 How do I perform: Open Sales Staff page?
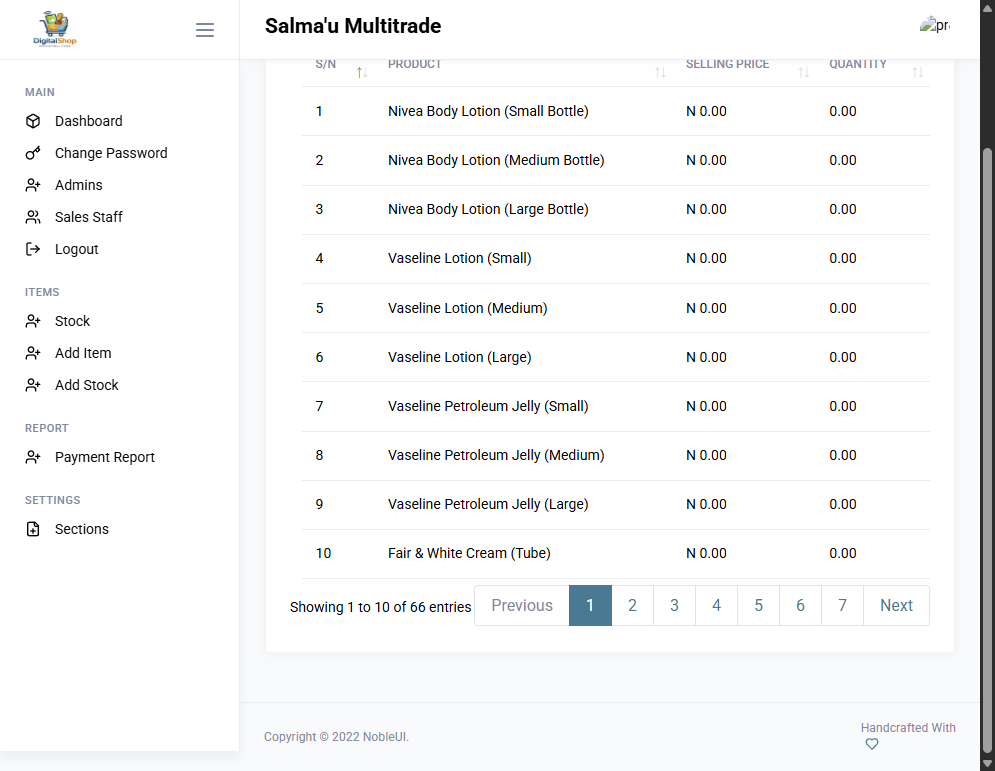pos(89,217)
